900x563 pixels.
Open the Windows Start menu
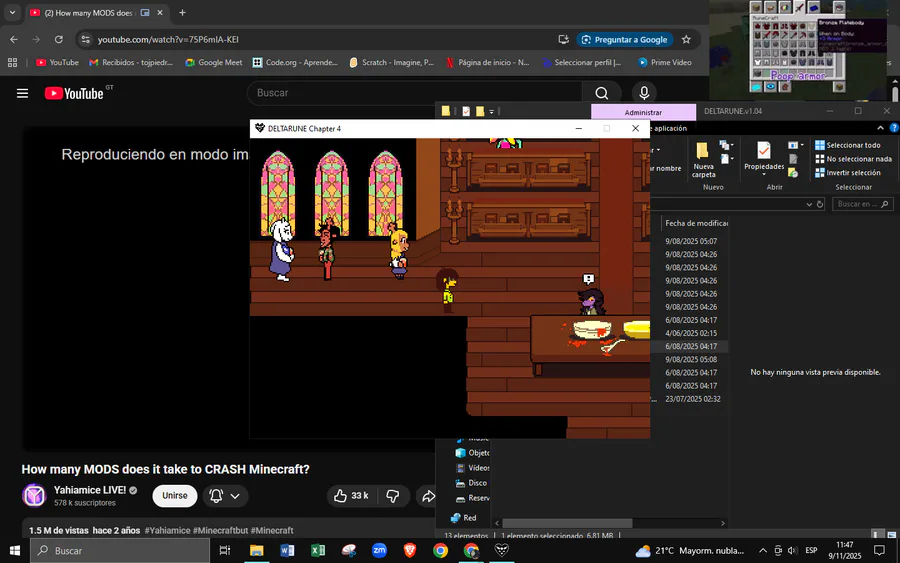coord(15,550)
